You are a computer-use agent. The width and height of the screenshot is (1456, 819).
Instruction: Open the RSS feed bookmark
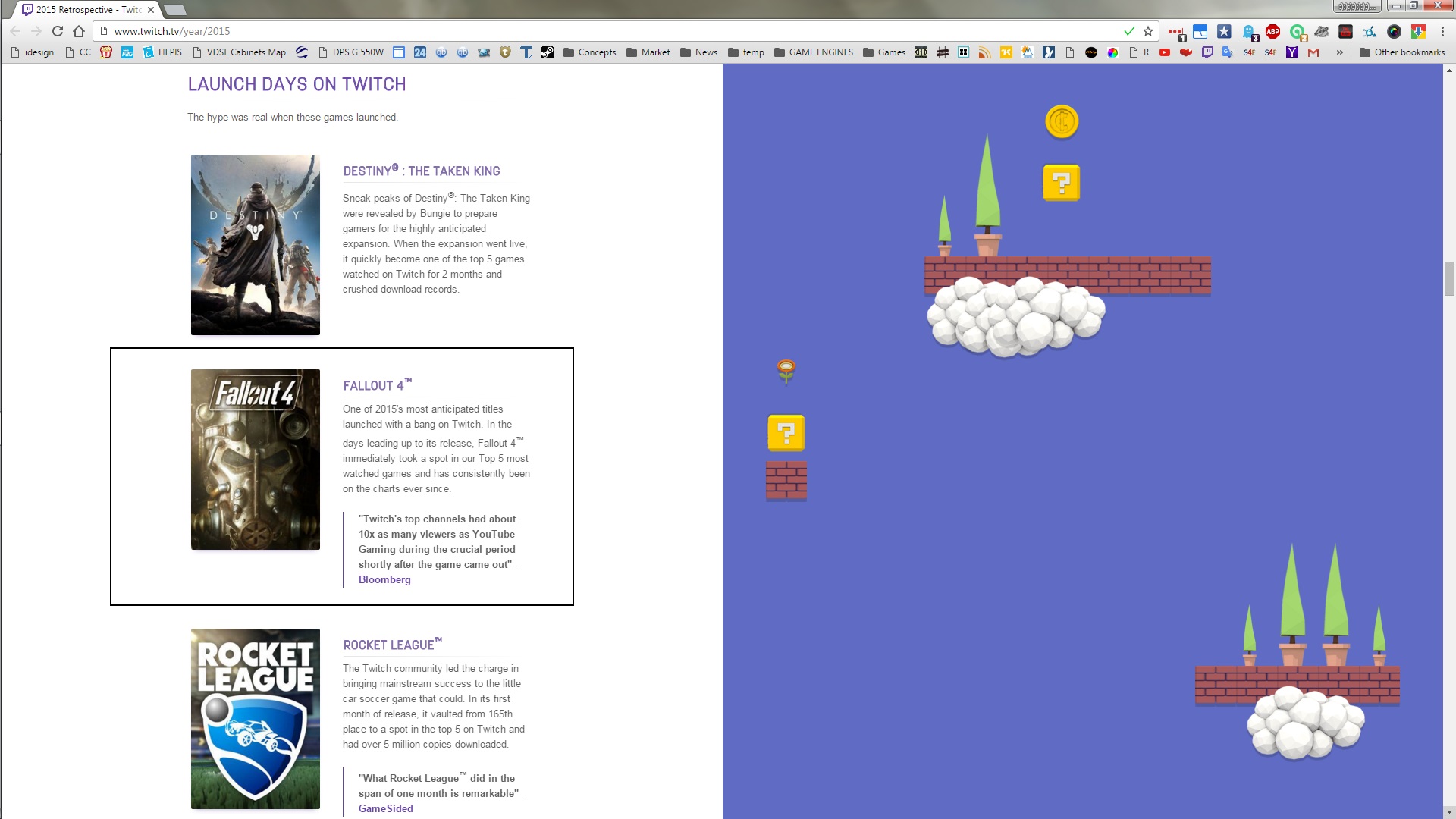[x=984, y=52]
